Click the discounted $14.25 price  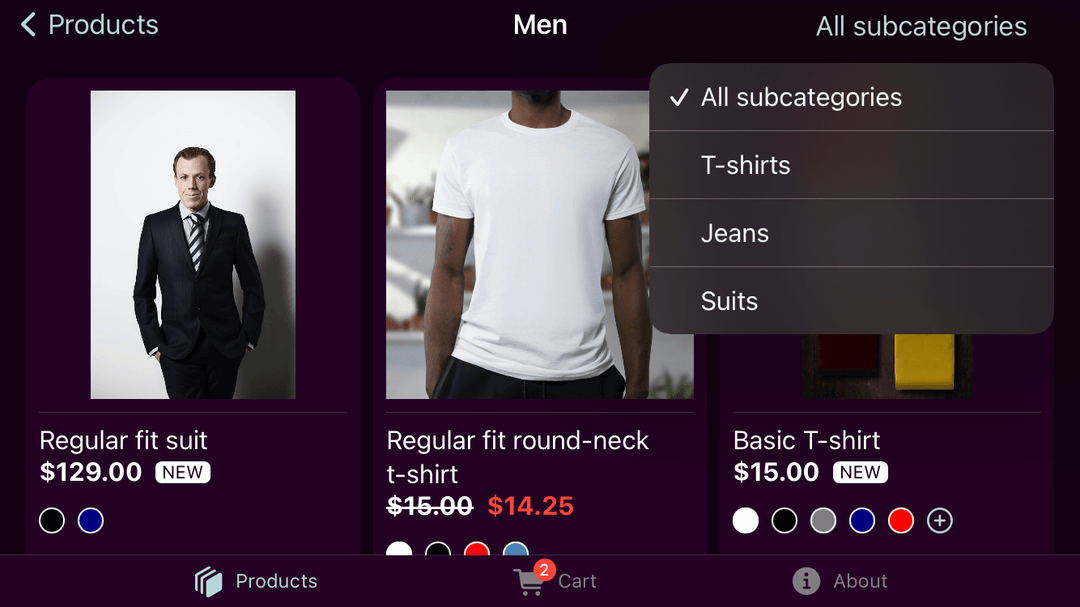click(531, 506)
